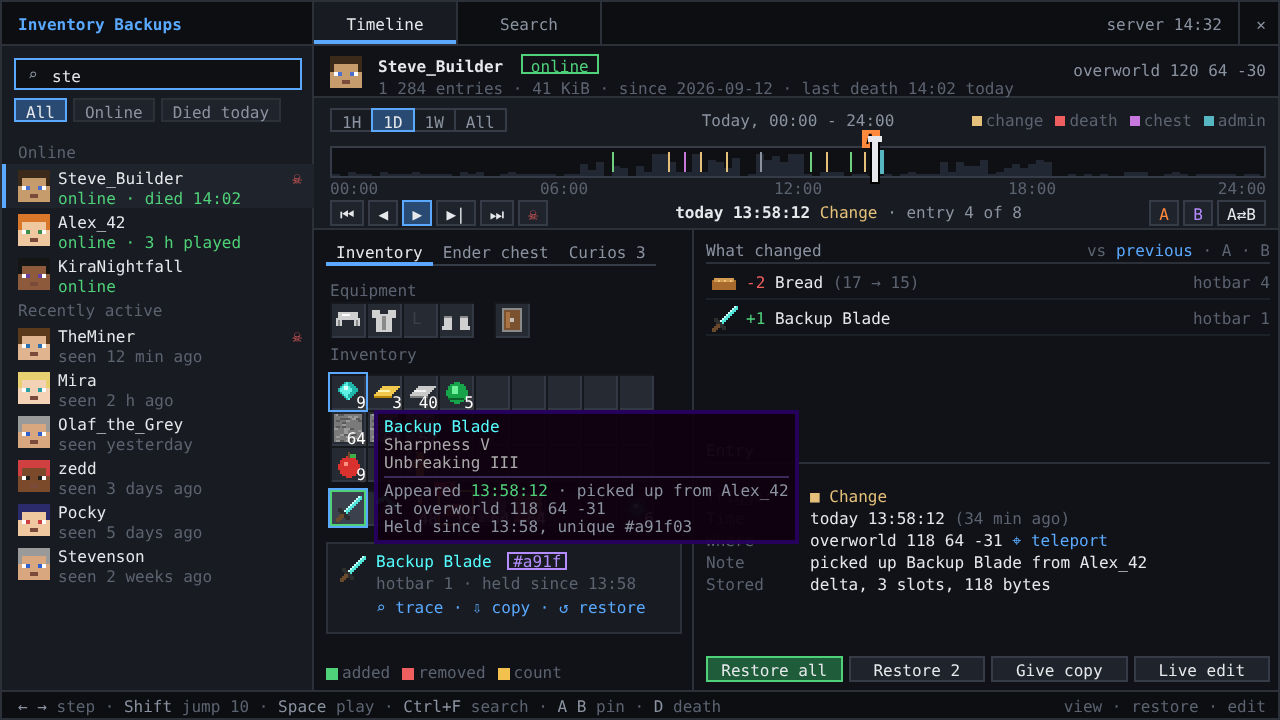This screenshot has height=720, width=1280.
Task: Set timeline range to 1H
Action: 351,121
